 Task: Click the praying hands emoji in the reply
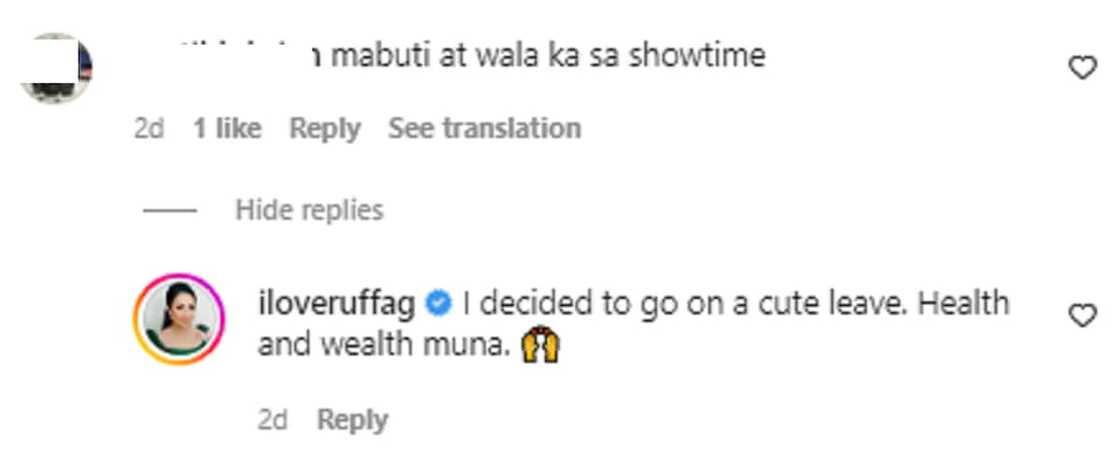(540, 346)
